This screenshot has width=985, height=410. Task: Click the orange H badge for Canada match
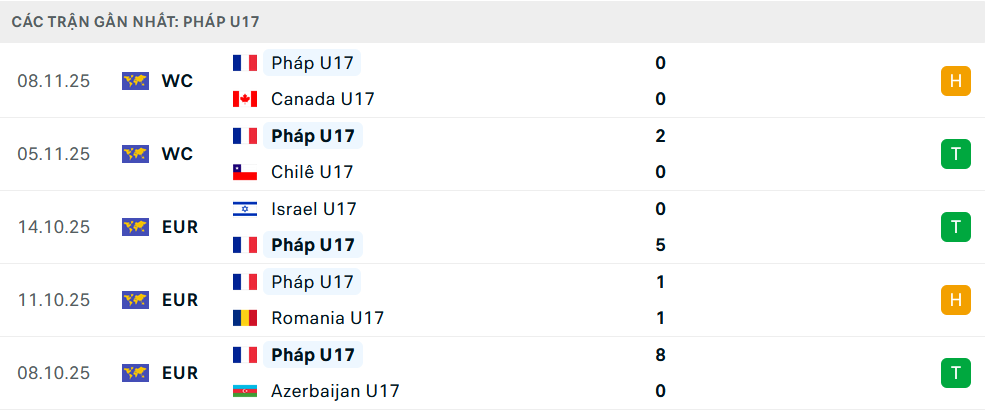pos(955,81)
